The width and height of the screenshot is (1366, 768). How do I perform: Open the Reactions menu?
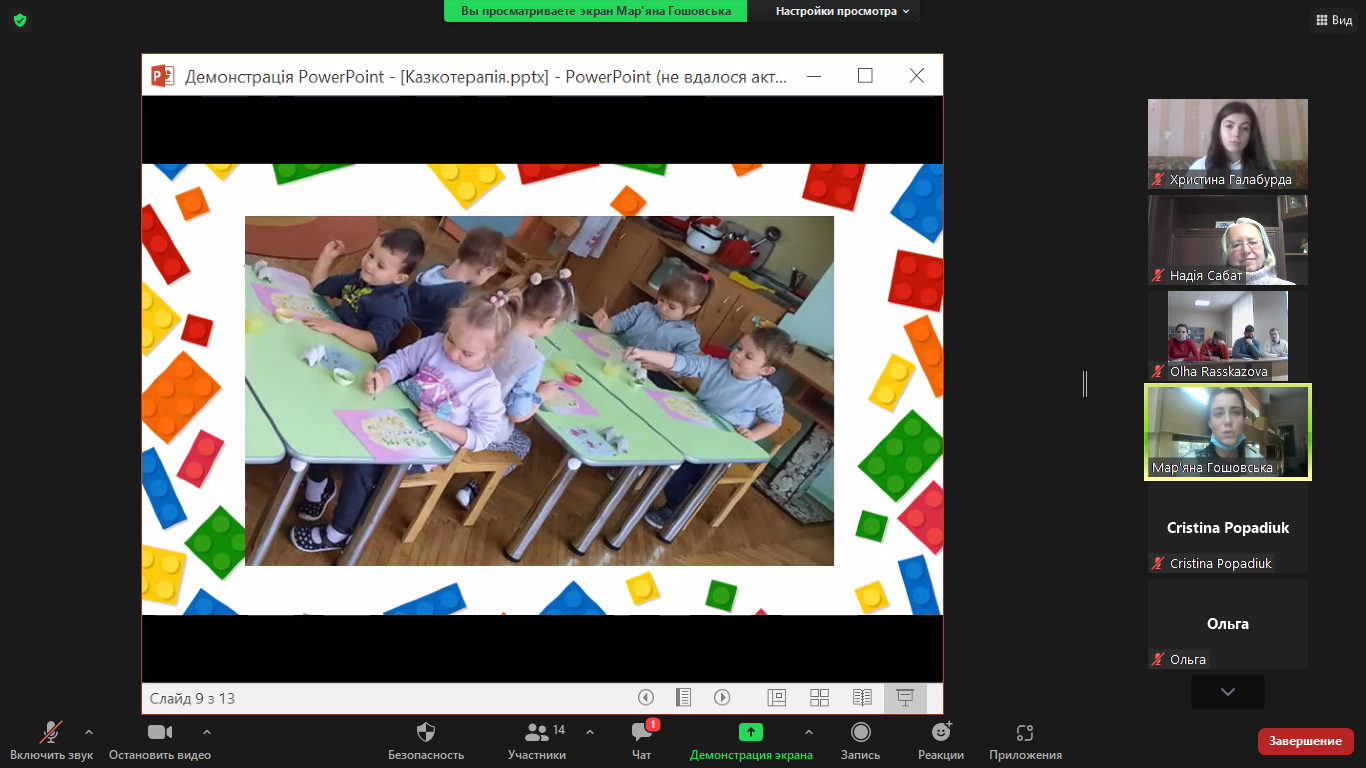click(940, 733)
